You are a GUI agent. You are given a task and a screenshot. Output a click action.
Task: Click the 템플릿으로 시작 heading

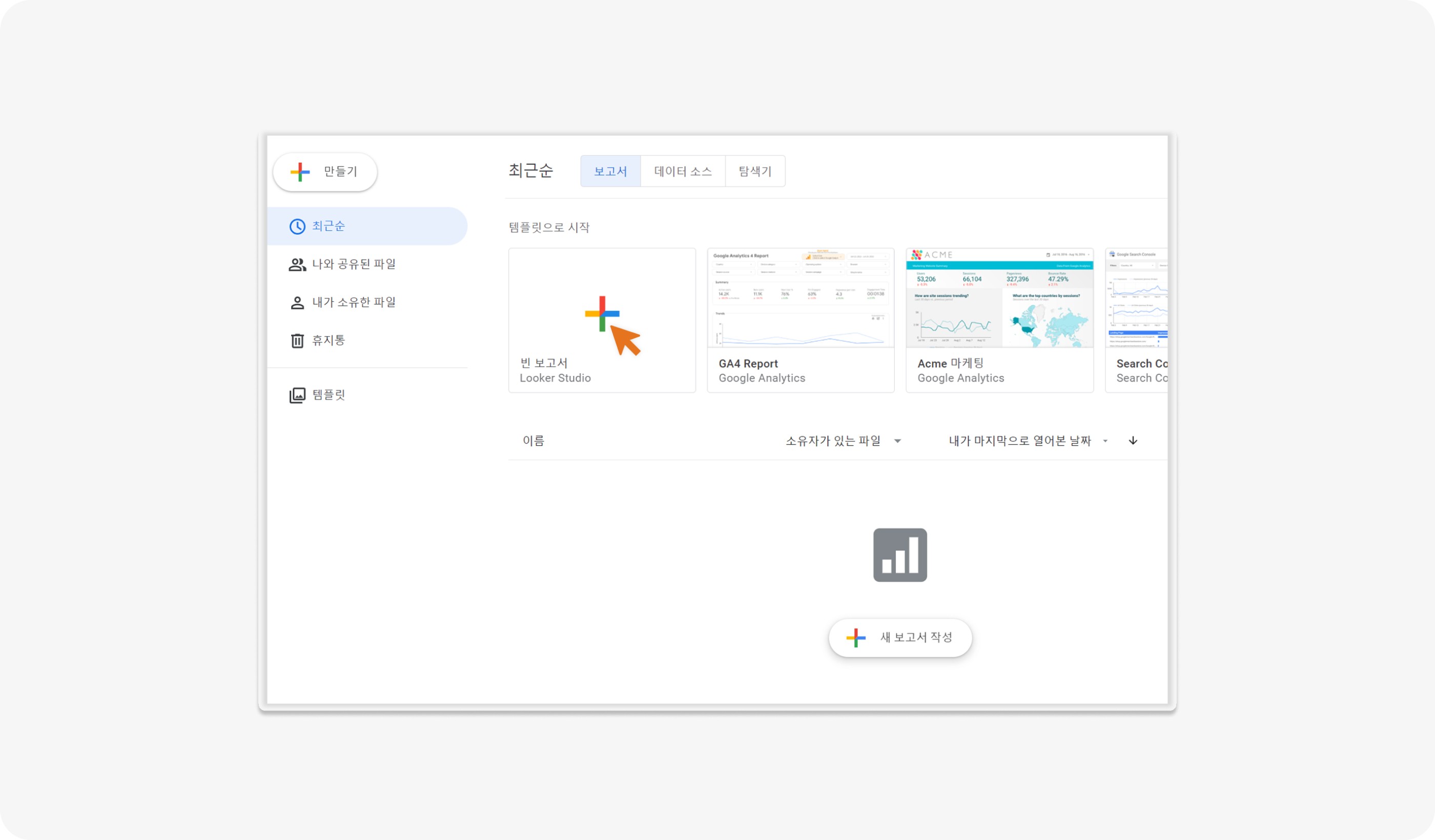coord(549,227)
